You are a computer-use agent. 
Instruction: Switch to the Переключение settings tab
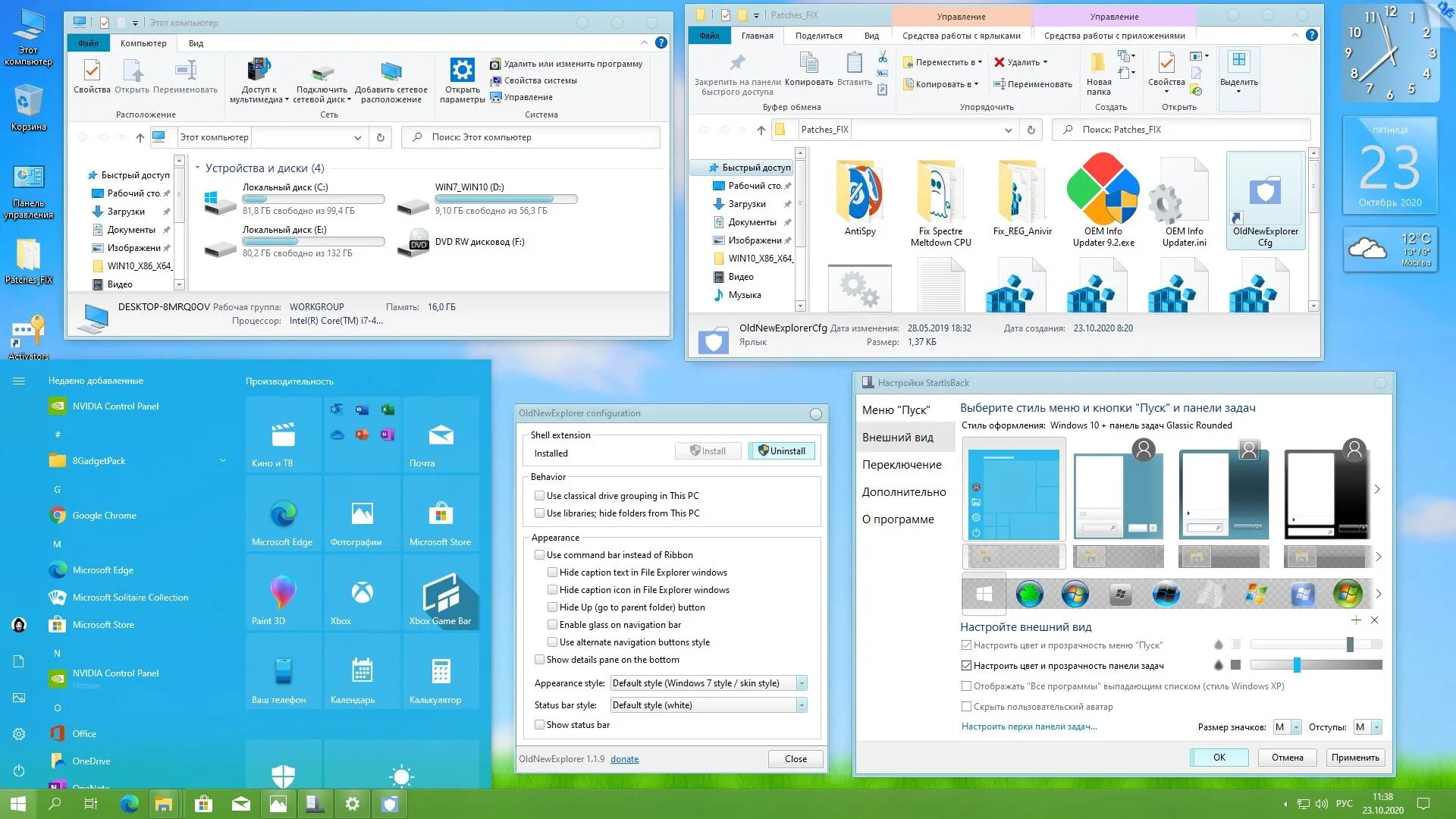click(x=902, y=465)
